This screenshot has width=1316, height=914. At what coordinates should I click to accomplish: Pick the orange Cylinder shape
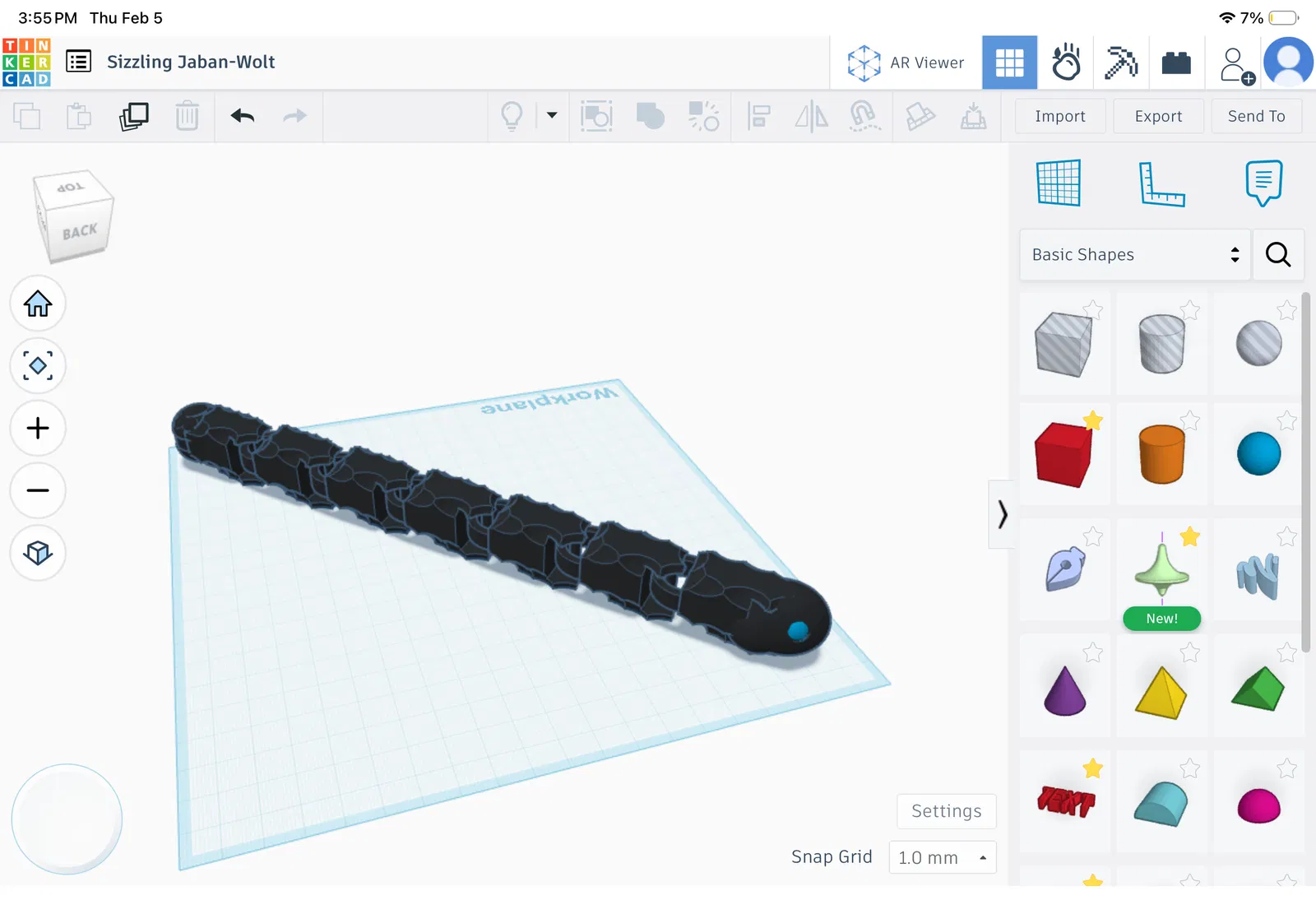tap(1161, 454)
